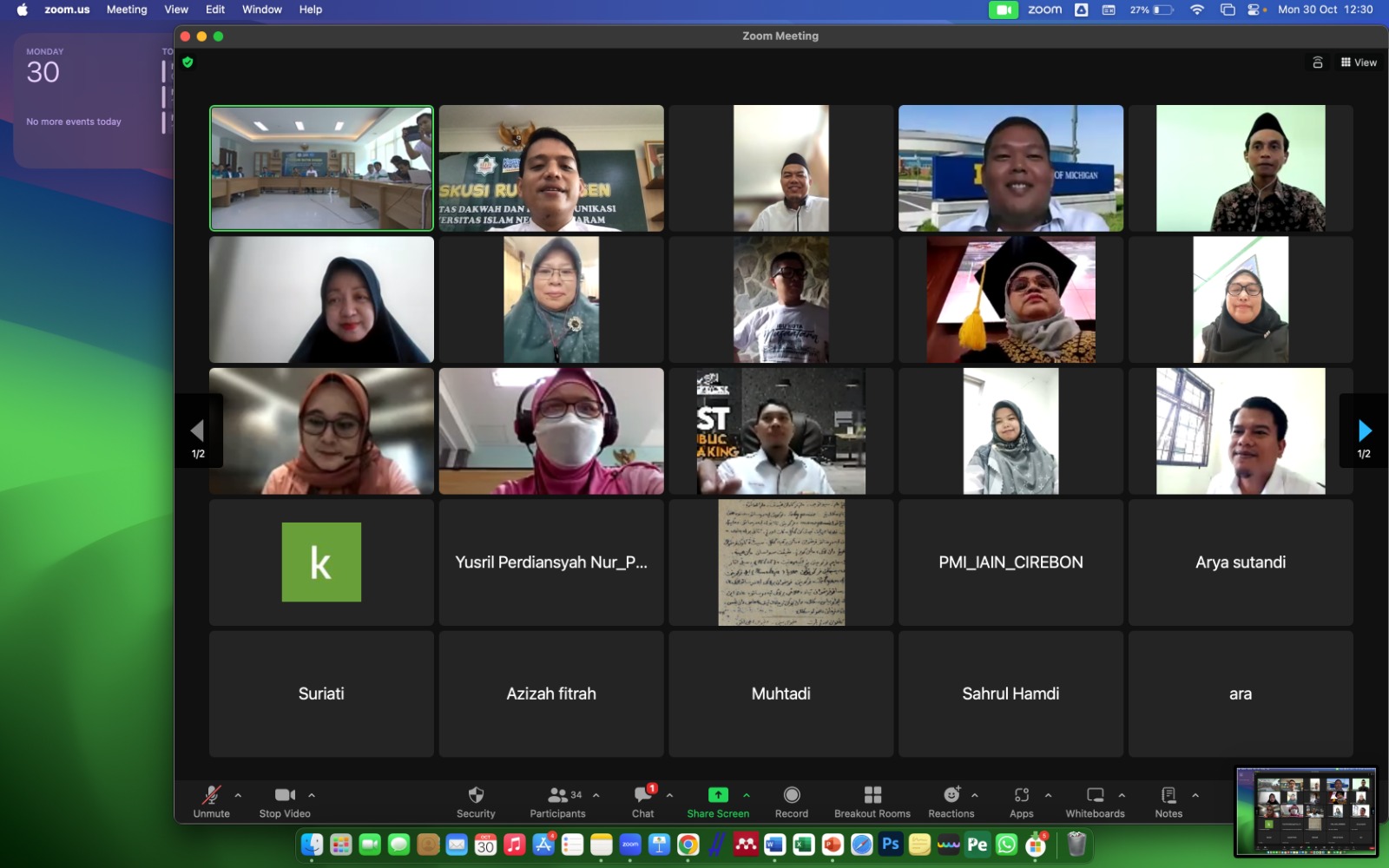The image size is (1389, 868).
Task: Open the Security shield icon
Action: (x=476, y=795)
